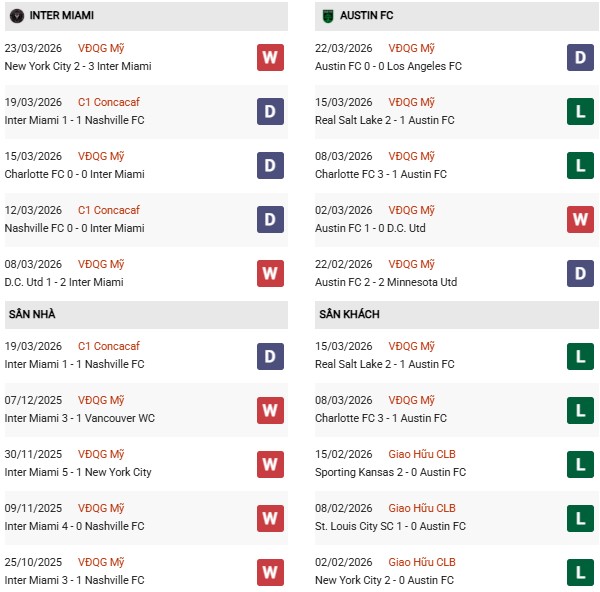Click the W badge for New York City 2-3 Inter Miami
Screen dimensions: 600x592
pos(270,57)
